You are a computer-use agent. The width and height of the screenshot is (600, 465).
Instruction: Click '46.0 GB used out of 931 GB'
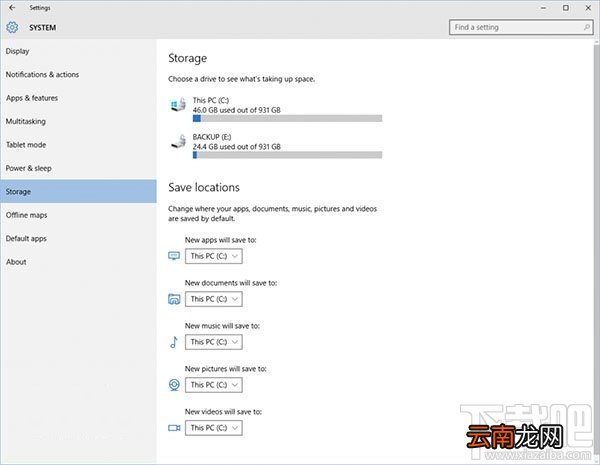(236, 110)
